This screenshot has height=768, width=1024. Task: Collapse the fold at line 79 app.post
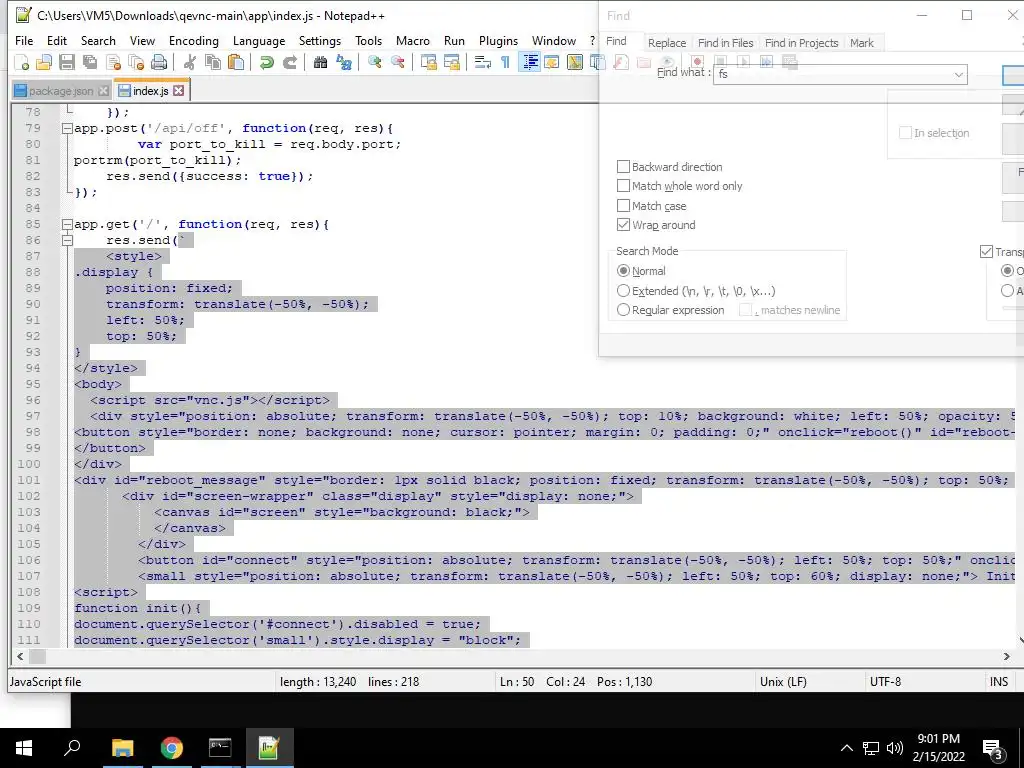[x=67, y=129]
